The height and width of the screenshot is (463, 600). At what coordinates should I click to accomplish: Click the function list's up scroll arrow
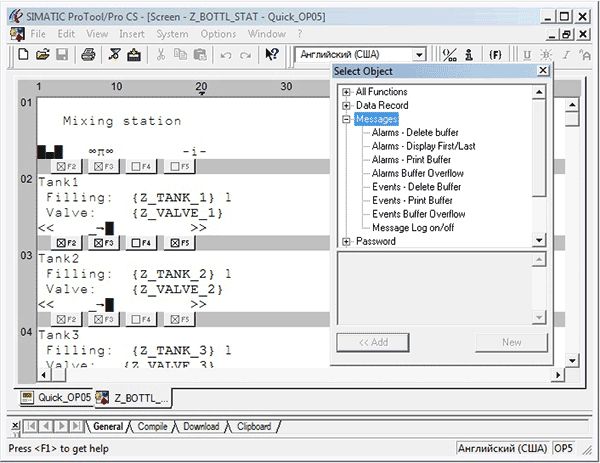click(539, 92)
